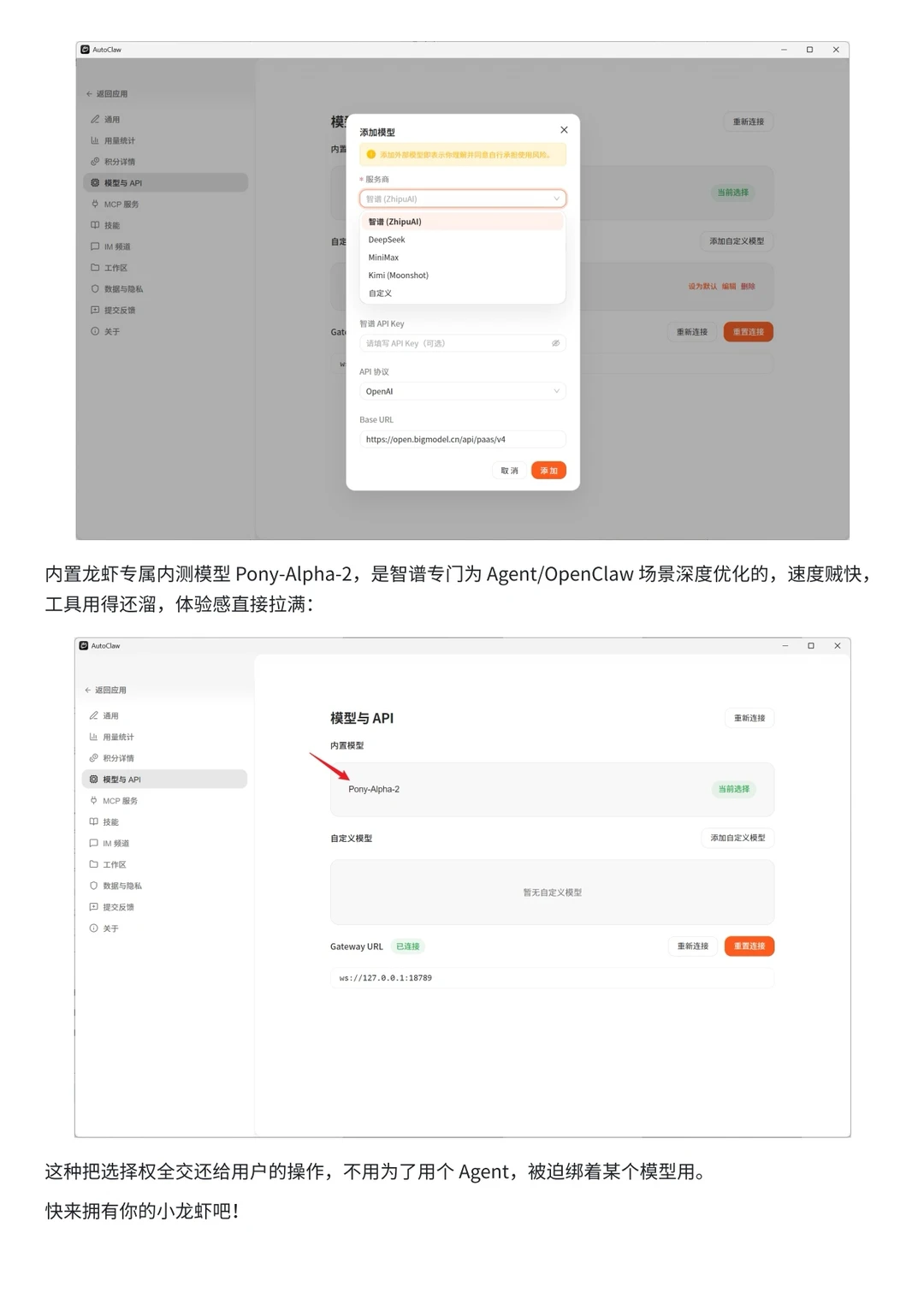Click 关于 info icon in upper window sidebar
The width and height of the screenshot is (924, 1293).
tap(95, 331)
